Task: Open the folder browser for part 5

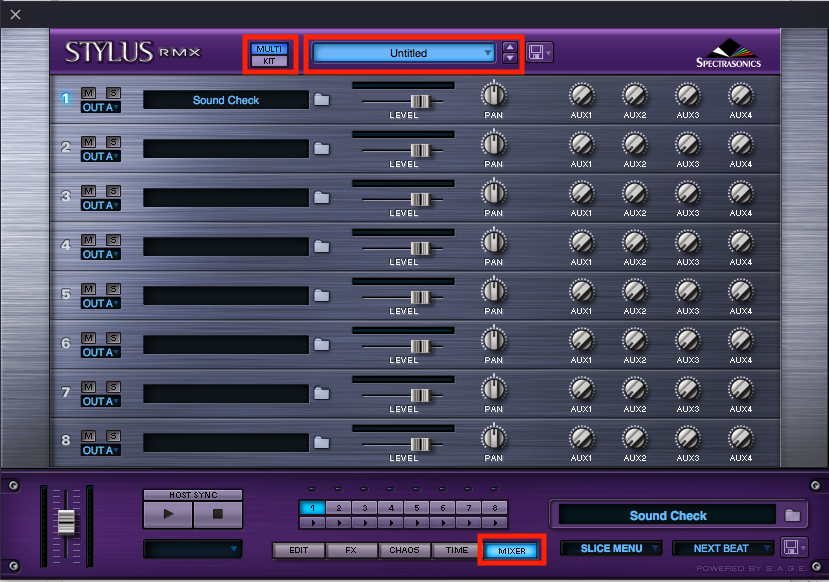Action: click(321, 295)
